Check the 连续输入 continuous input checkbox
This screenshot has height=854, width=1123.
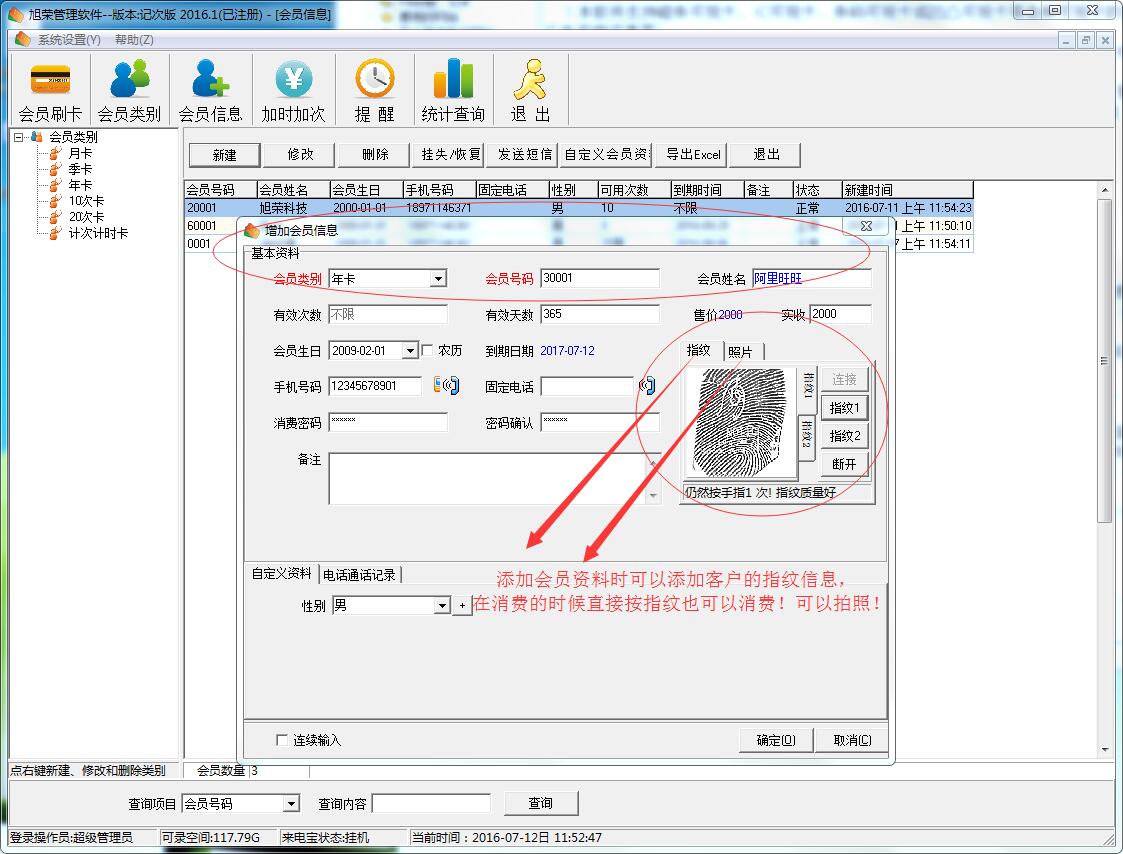tap(282, 740)
